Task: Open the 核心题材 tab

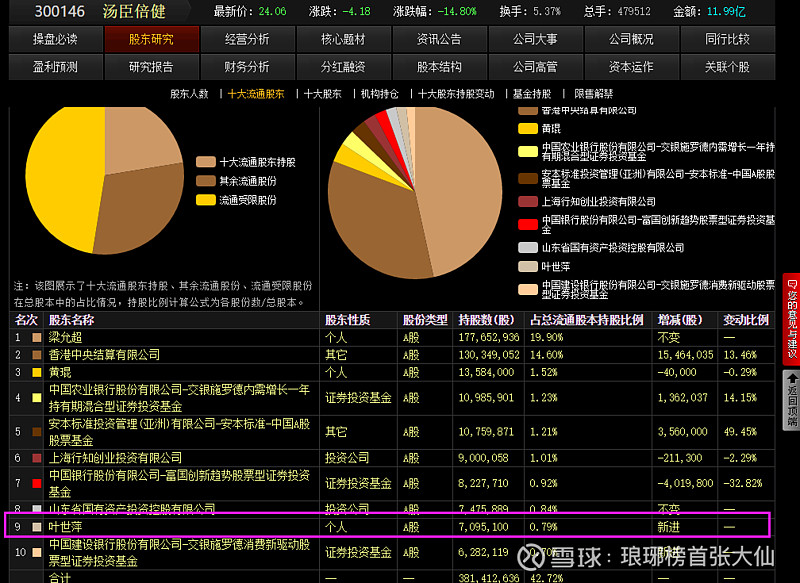Action: (343, 39)
